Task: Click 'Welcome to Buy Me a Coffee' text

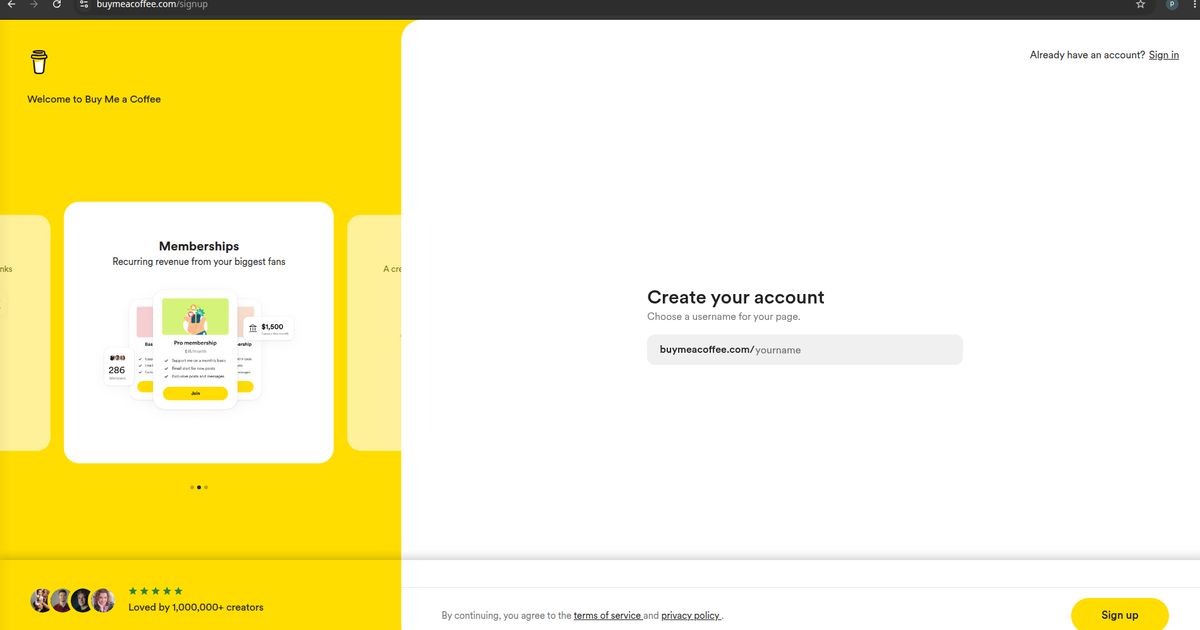Action: coord(94,99)
